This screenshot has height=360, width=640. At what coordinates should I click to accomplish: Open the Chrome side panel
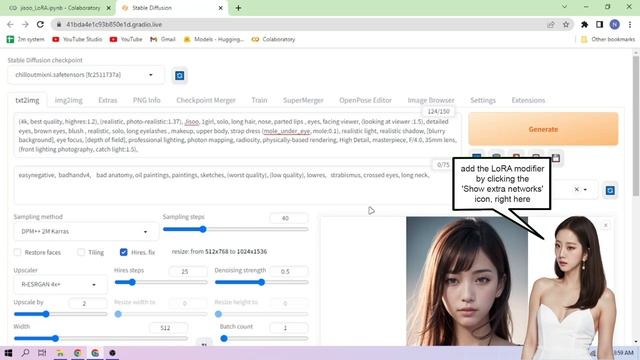599,24
